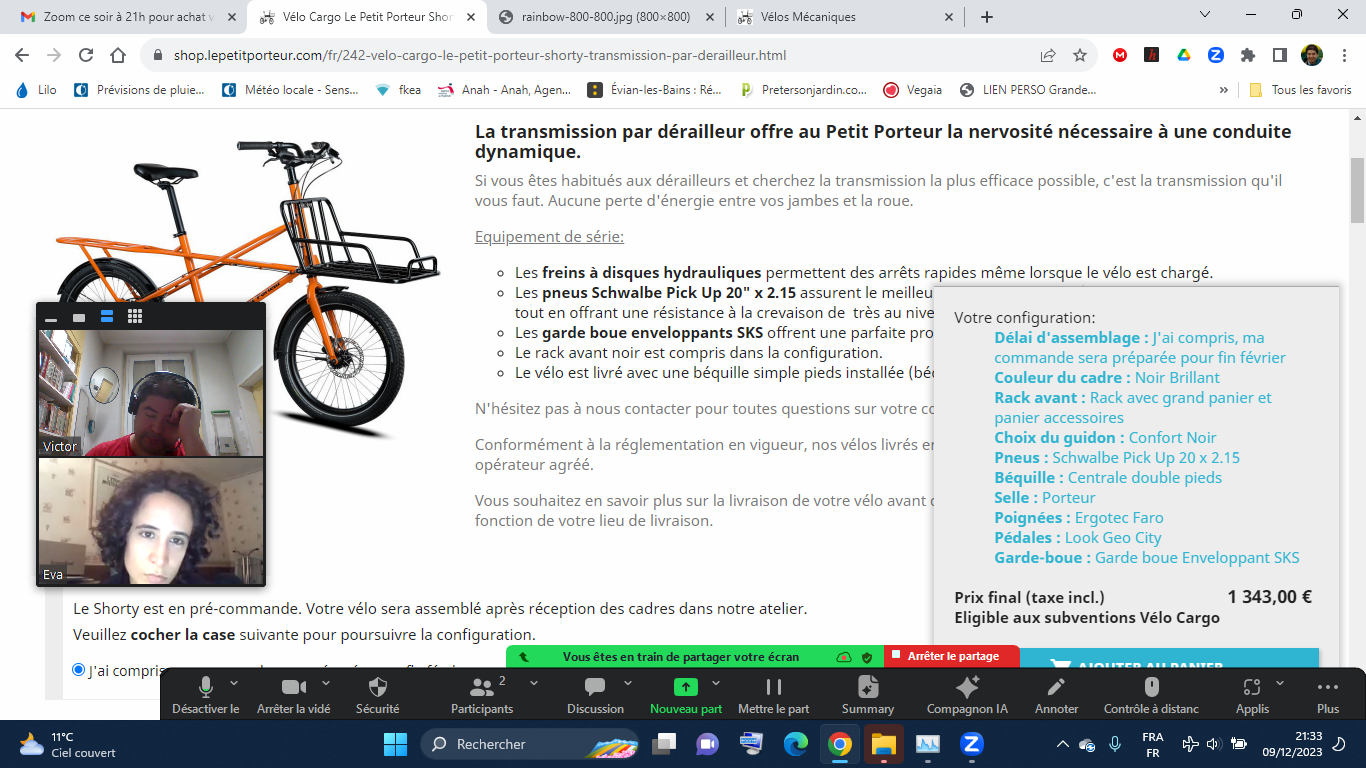Image resolution: width=1366 pixels, height=768 pixels.
Task: Expand the video options arrow in Zoom
Action: pyautogui.click(x=326, y=683)
